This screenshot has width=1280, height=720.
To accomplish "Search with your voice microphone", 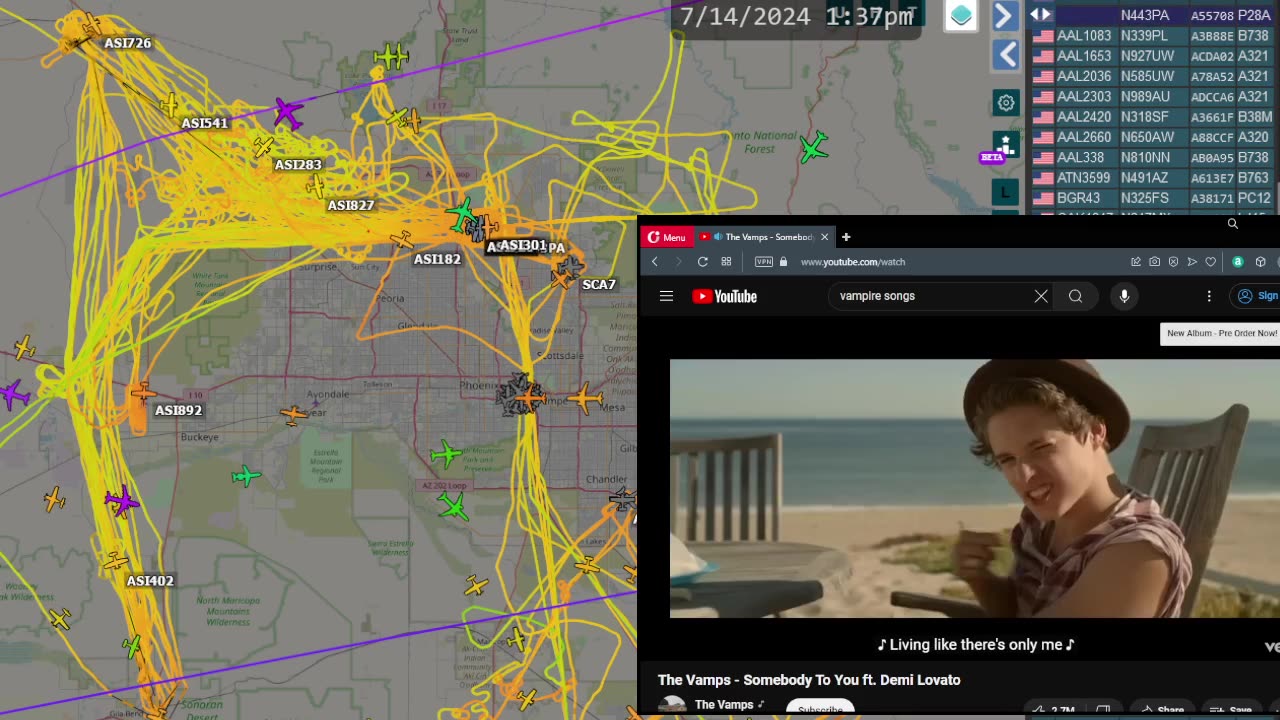I will pos(1124,296).
